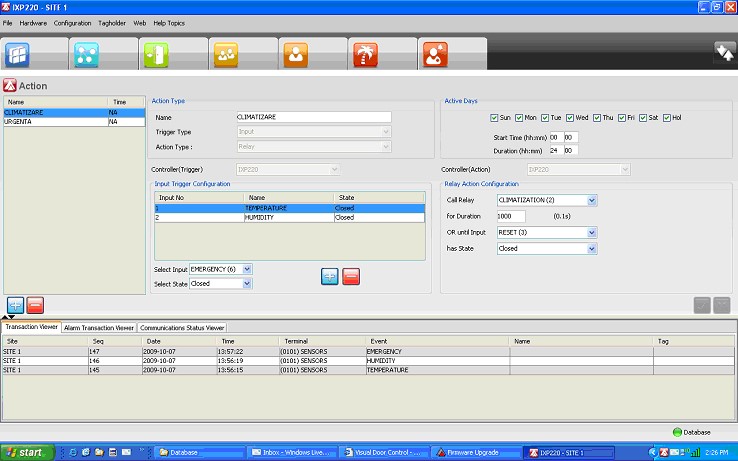Toggle the Tue active day checkbox
The height and width of the screenshot is (461, 738).
pos(545,118)
